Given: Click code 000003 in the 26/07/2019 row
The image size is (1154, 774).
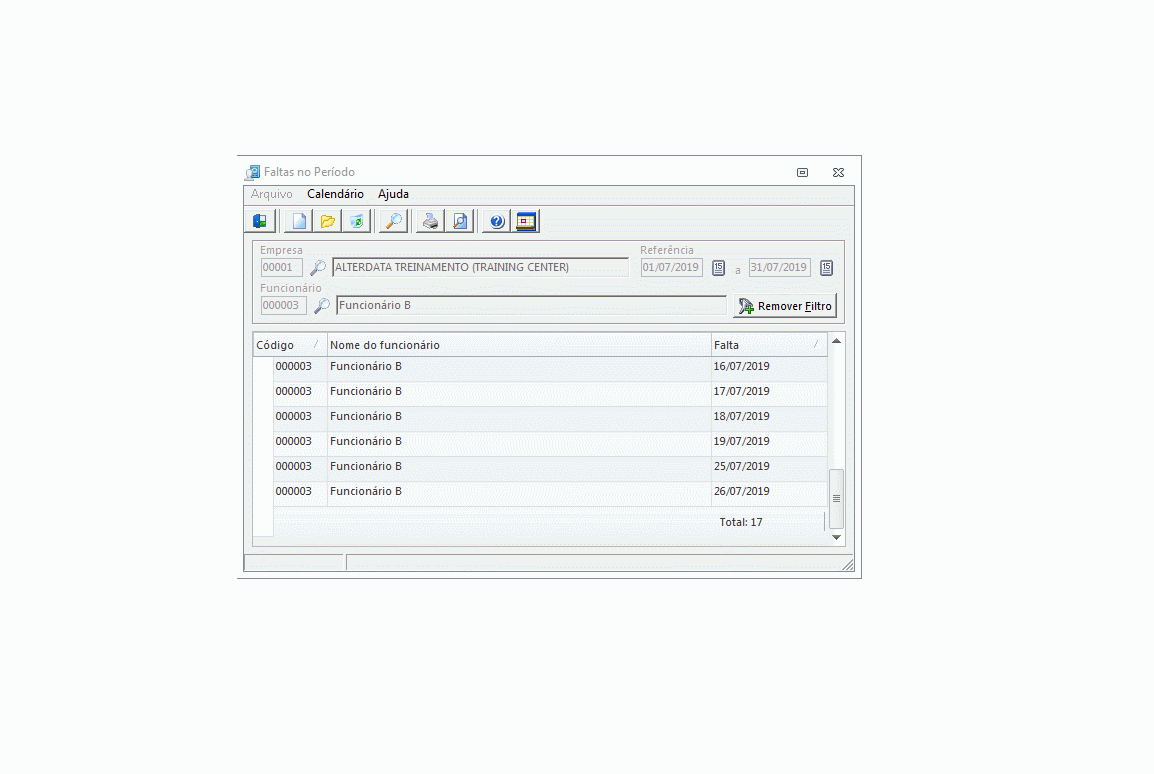Looking at the screenshot, I should tap(294, 491).
